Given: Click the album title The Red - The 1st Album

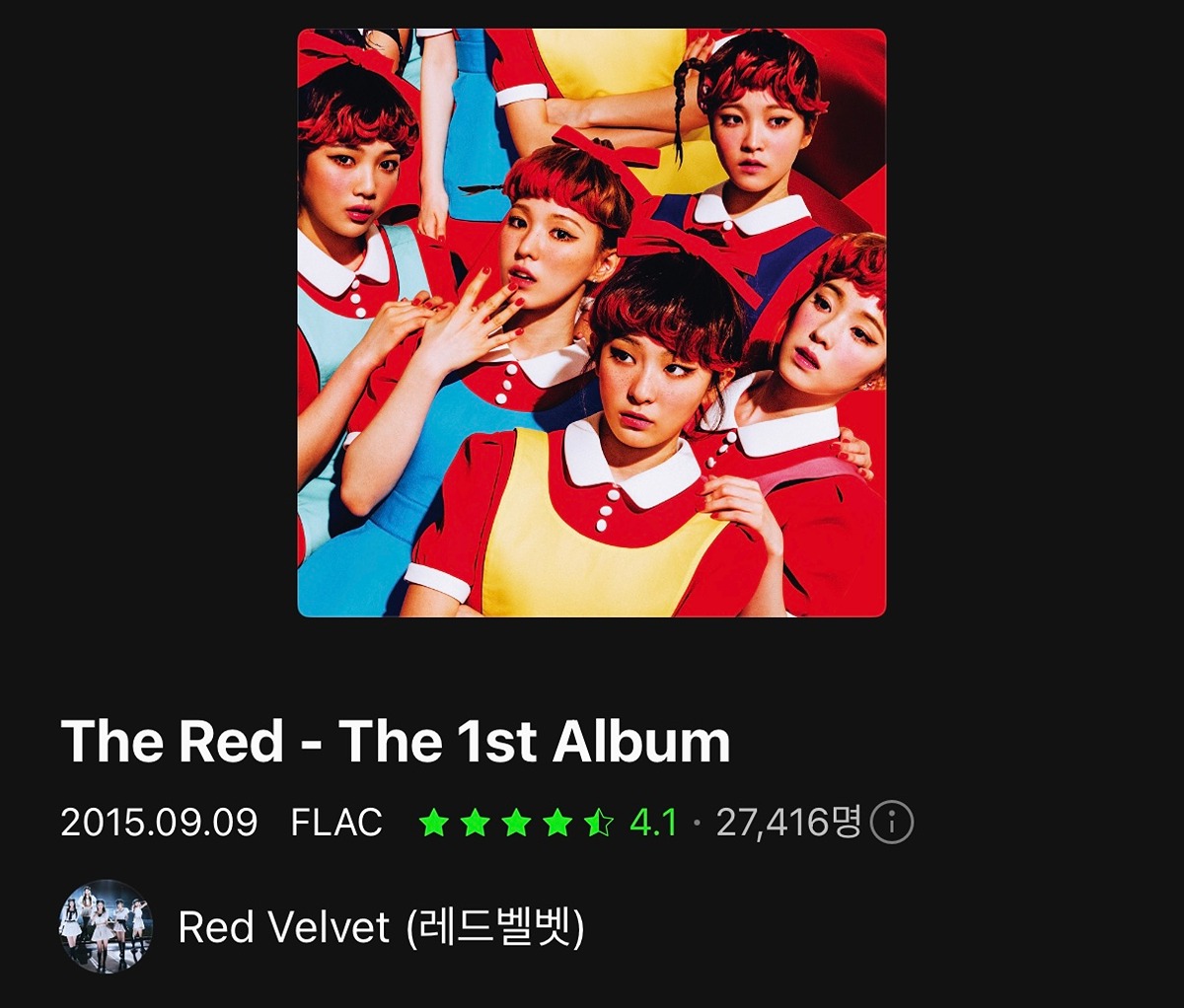Looking at the screenshot, I should [396, 742].
